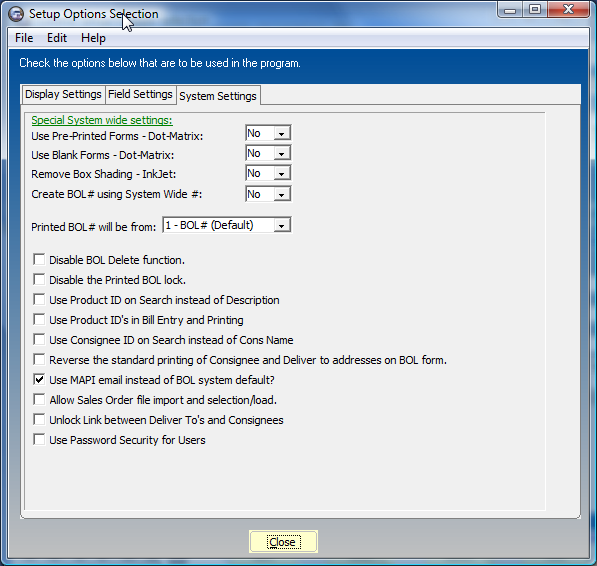Uncheck Use MAPI email option
The width and height of the screenshot is (597, 566).
click(39, 379)
